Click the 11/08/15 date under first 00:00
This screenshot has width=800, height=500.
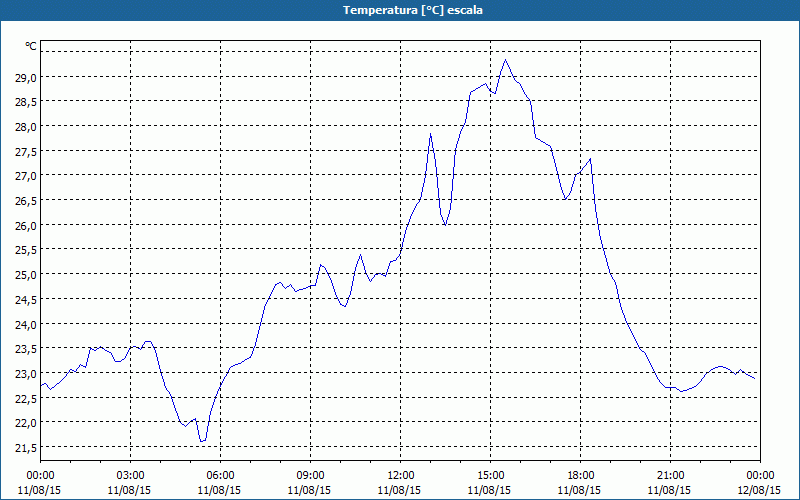click(x=39, y=490)
